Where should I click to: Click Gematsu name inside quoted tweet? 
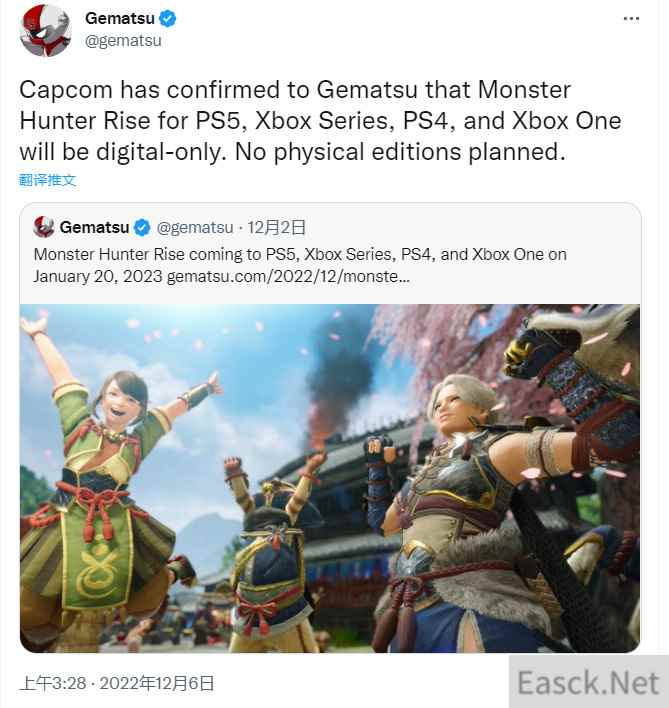(94, 227)
